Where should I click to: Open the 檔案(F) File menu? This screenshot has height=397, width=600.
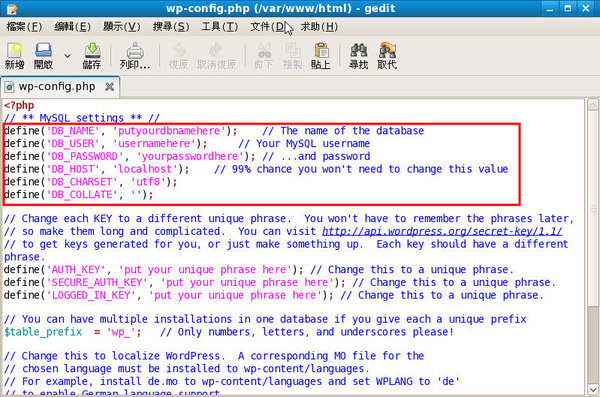(24, 27)
